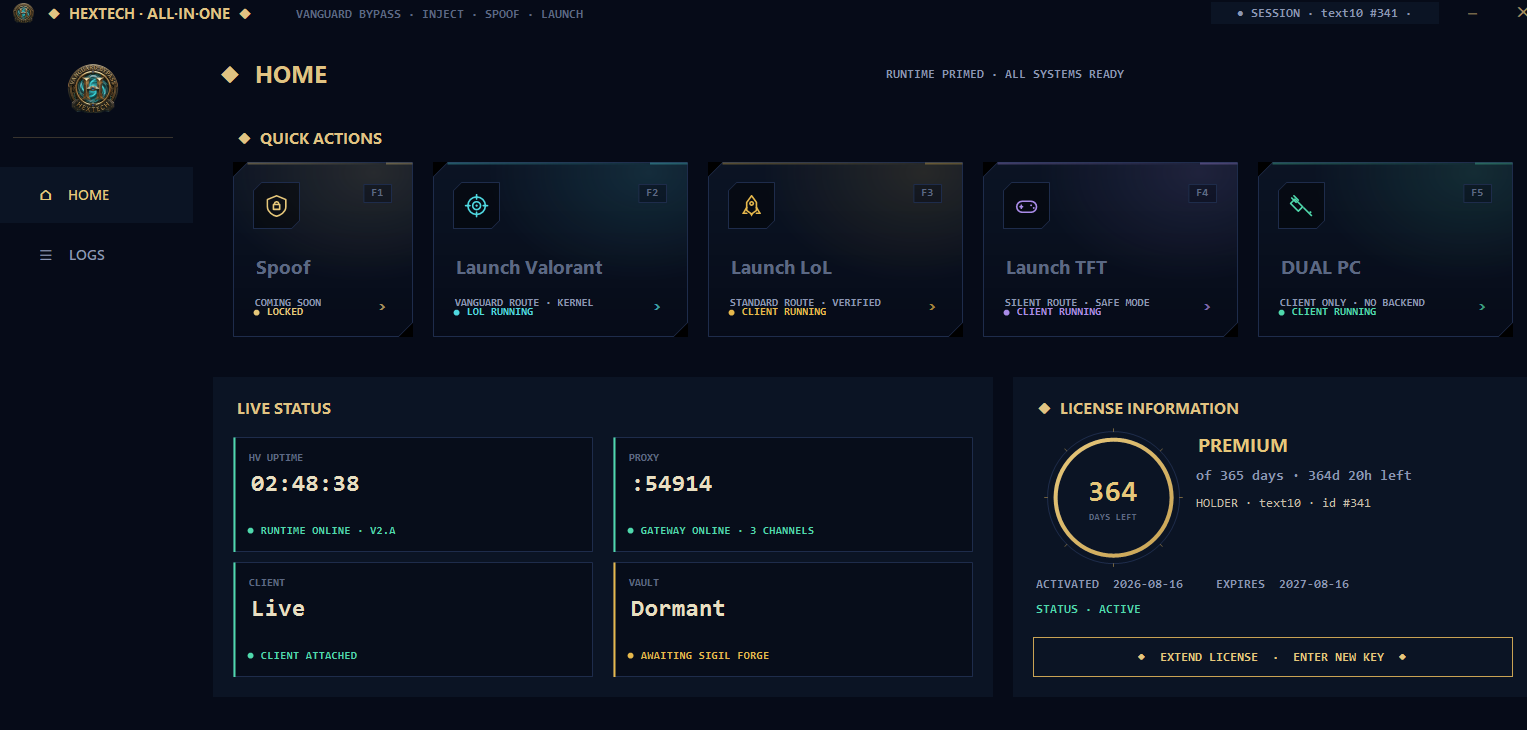The width and height of the screenshot is (1527, 730).
Task: Click the SESSION text10 #341 badge
Action: (1325, 13)
